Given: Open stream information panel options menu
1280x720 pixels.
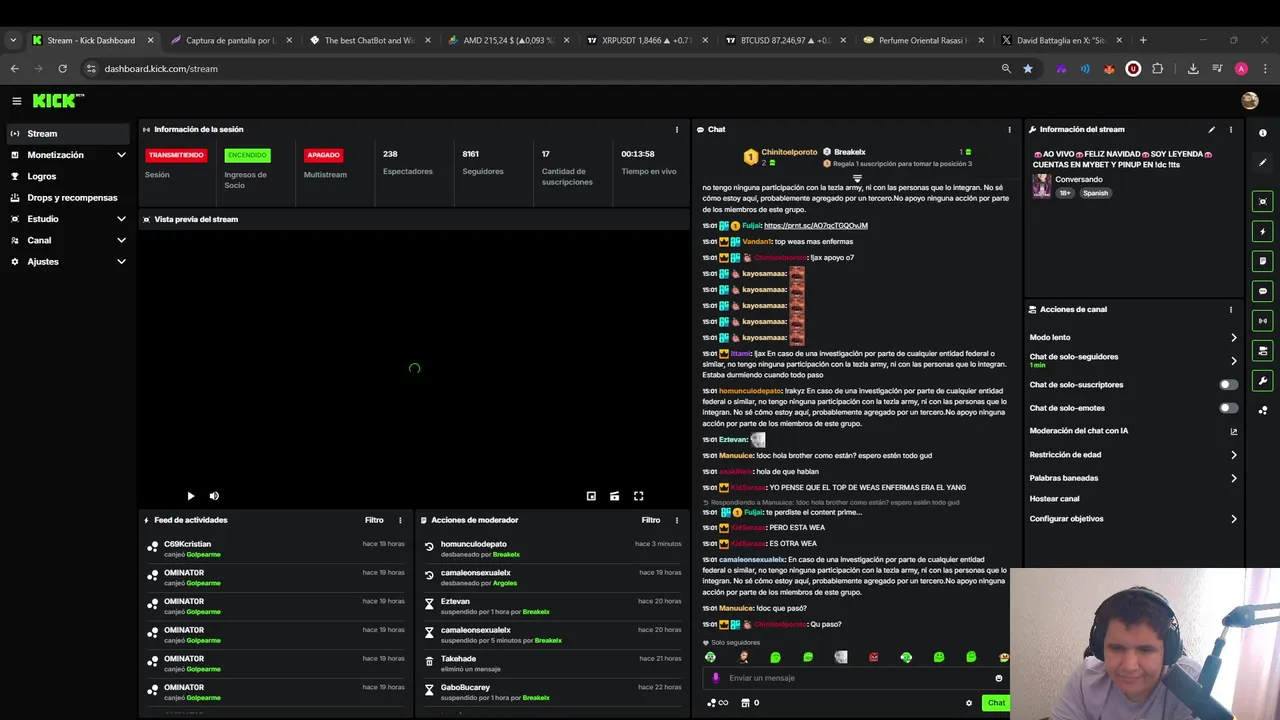Looking at the screenshot, I should (x=1231, y=129).
